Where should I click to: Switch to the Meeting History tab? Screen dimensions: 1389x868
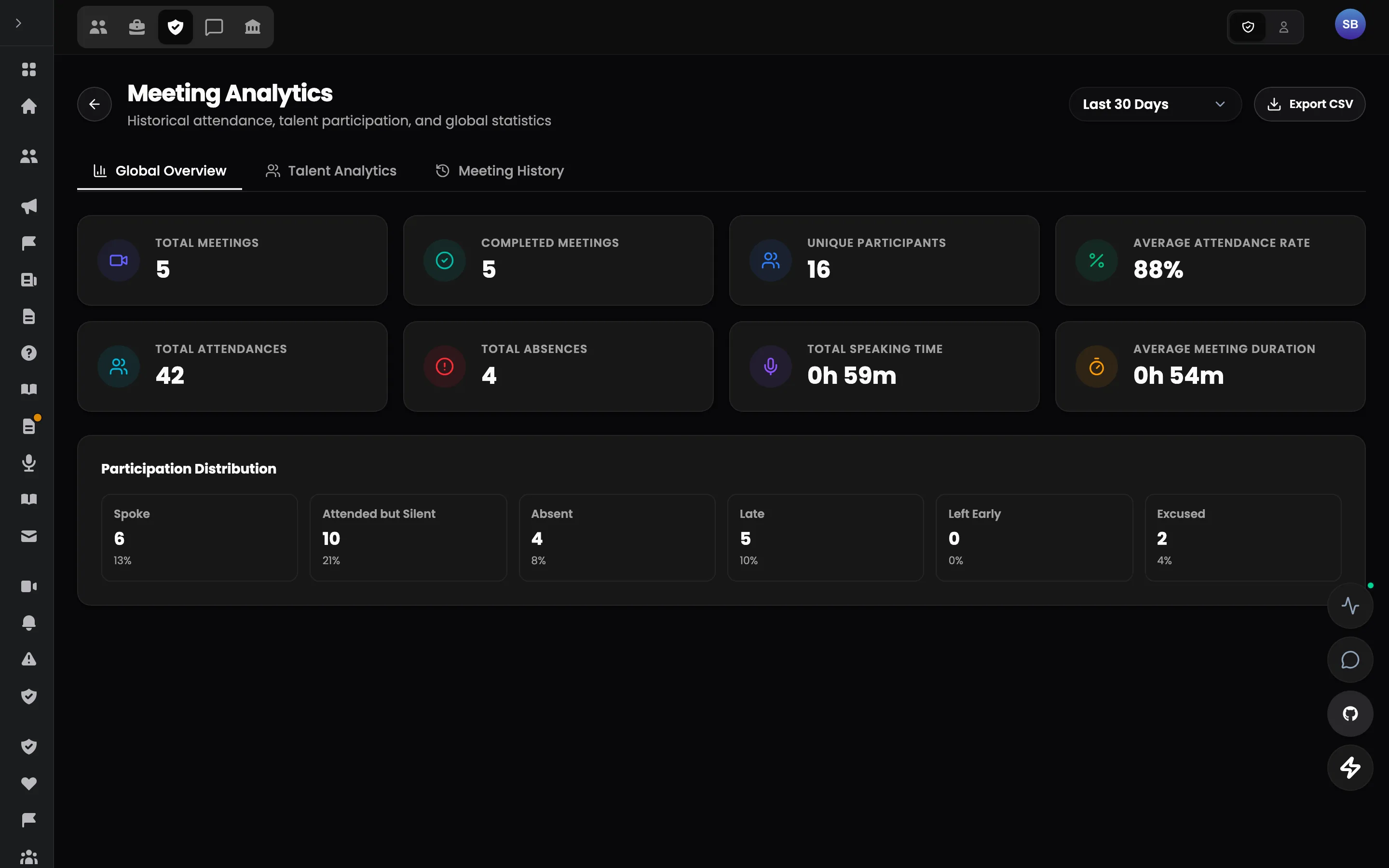[x=500, y=171]
